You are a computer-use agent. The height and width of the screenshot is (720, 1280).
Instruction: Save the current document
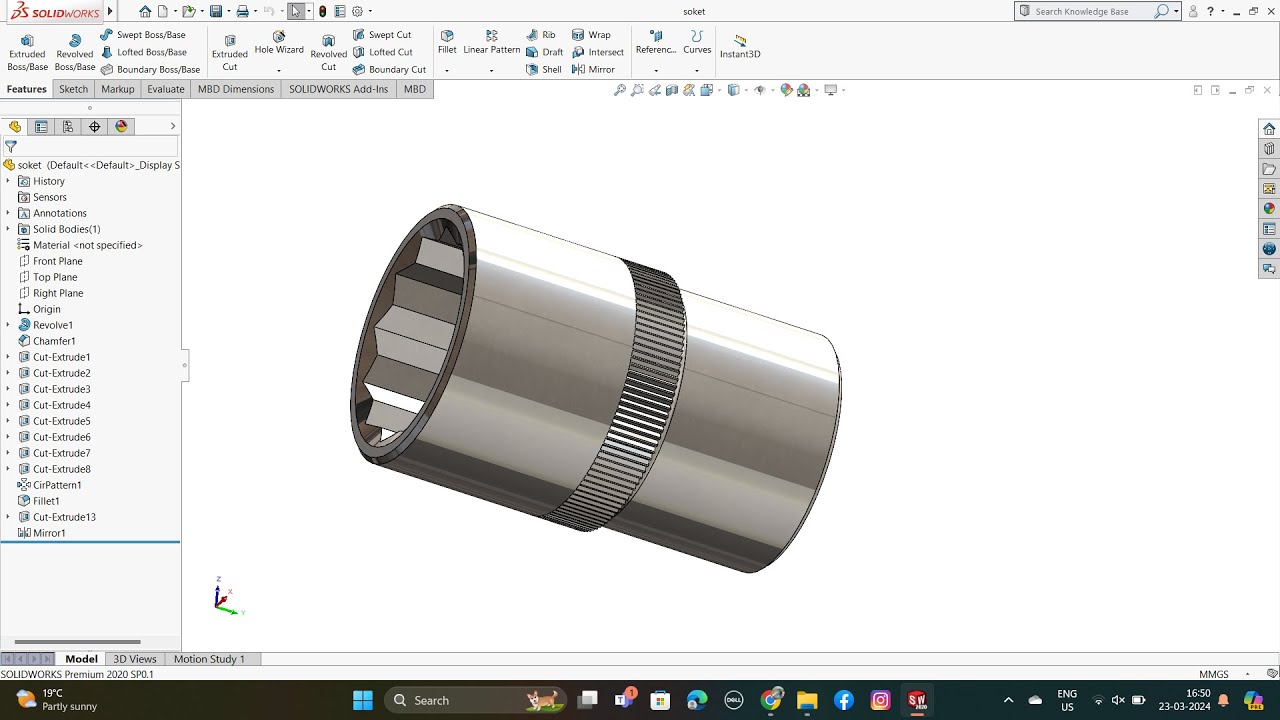[215, 11]
